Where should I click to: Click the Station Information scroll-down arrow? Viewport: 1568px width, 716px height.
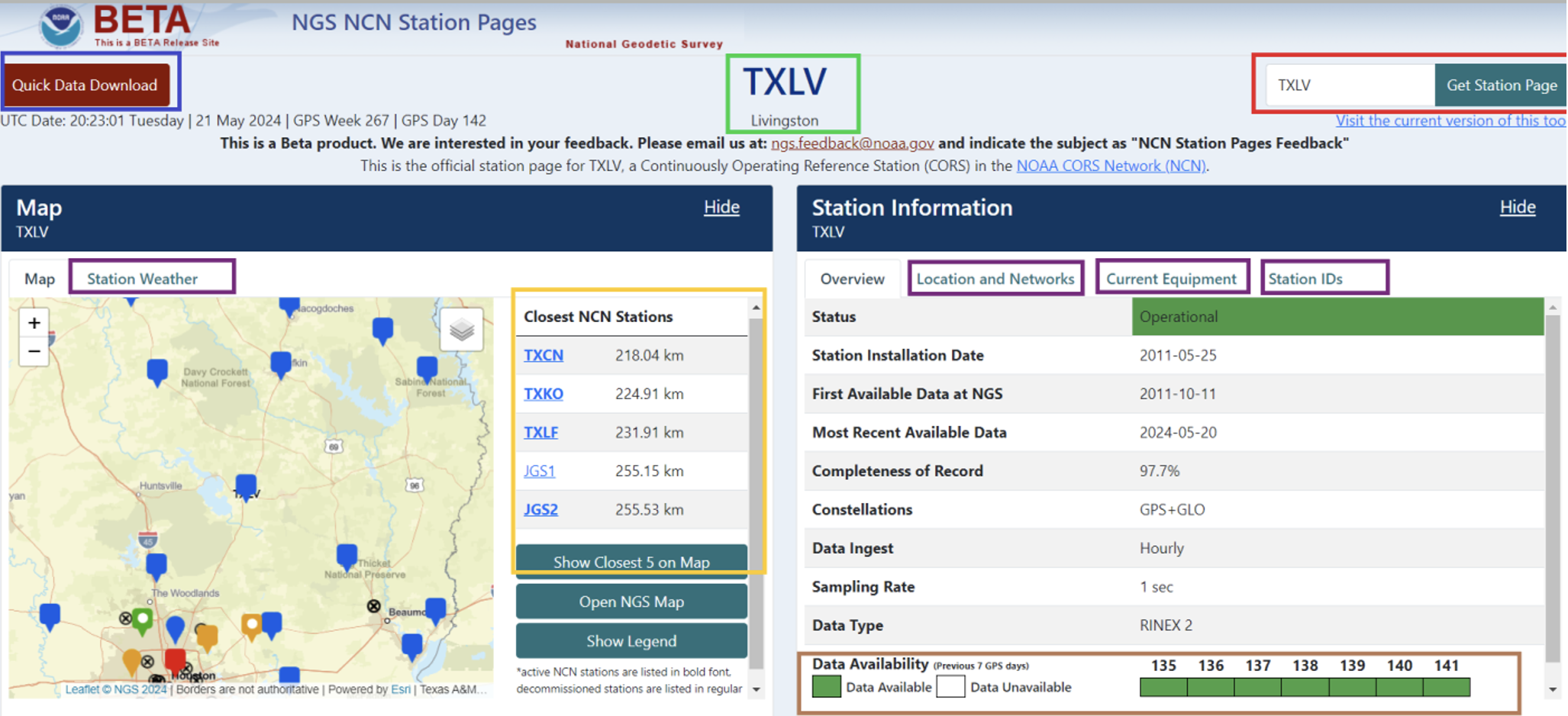[x=1553, y=689]
